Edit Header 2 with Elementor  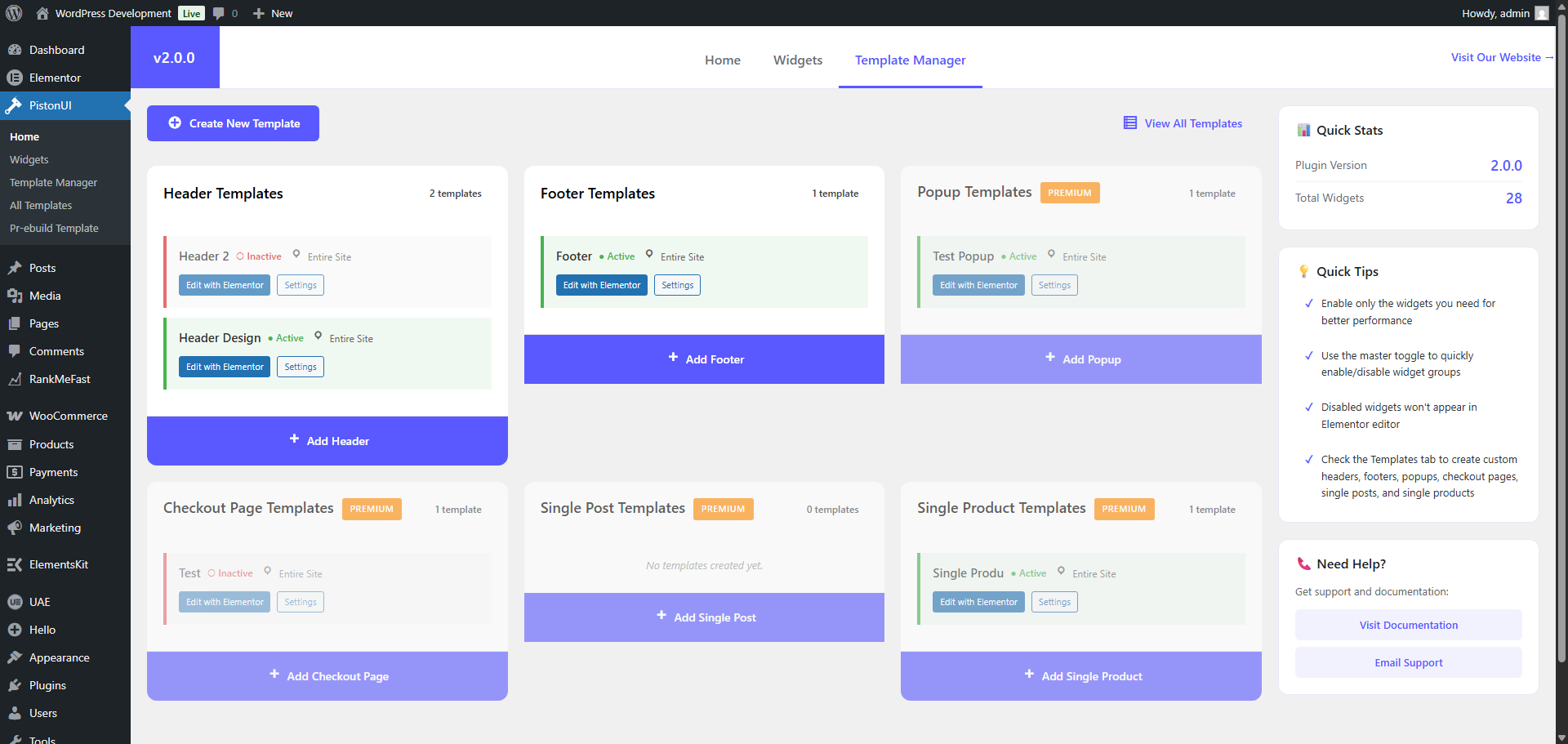(x=225, y=285)
